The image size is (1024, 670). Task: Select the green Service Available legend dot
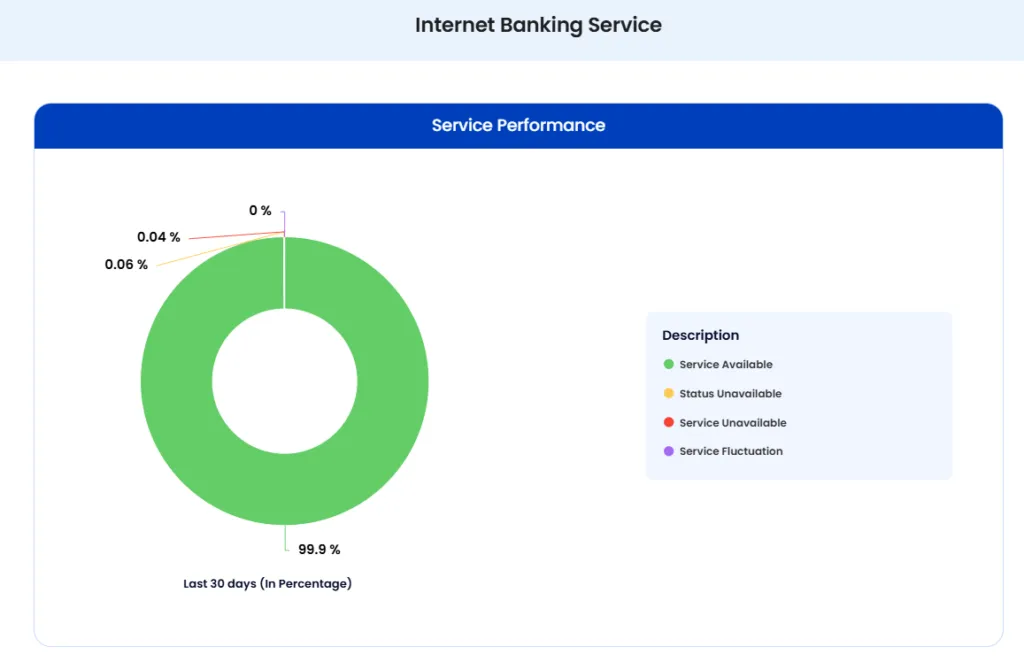(668, 364)
